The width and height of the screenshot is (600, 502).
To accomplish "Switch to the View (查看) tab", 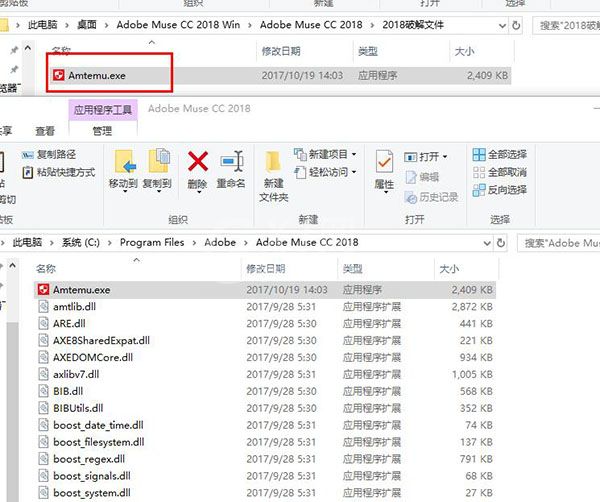I will [45, 131].
